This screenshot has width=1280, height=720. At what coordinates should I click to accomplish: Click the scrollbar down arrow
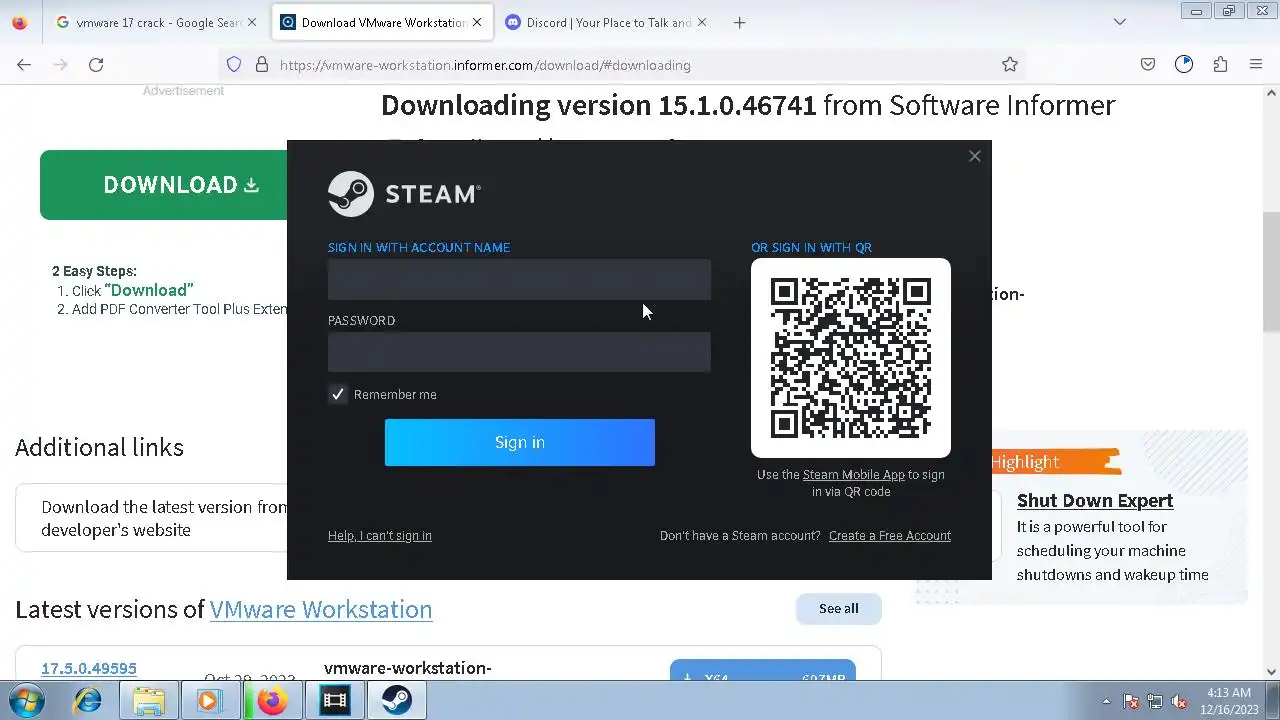click(x=1271, y=673)
